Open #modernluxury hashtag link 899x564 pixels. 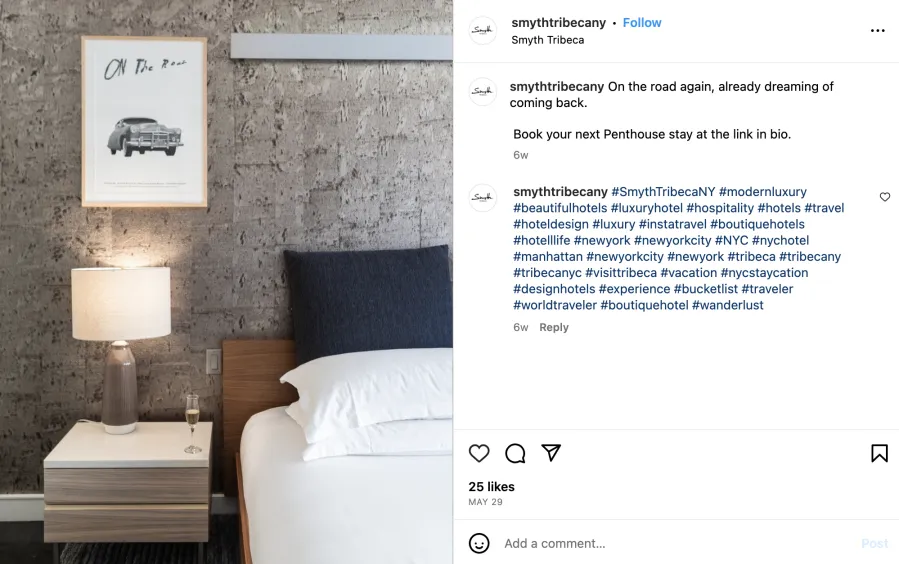pyautogui.click(x=763, y=192)
